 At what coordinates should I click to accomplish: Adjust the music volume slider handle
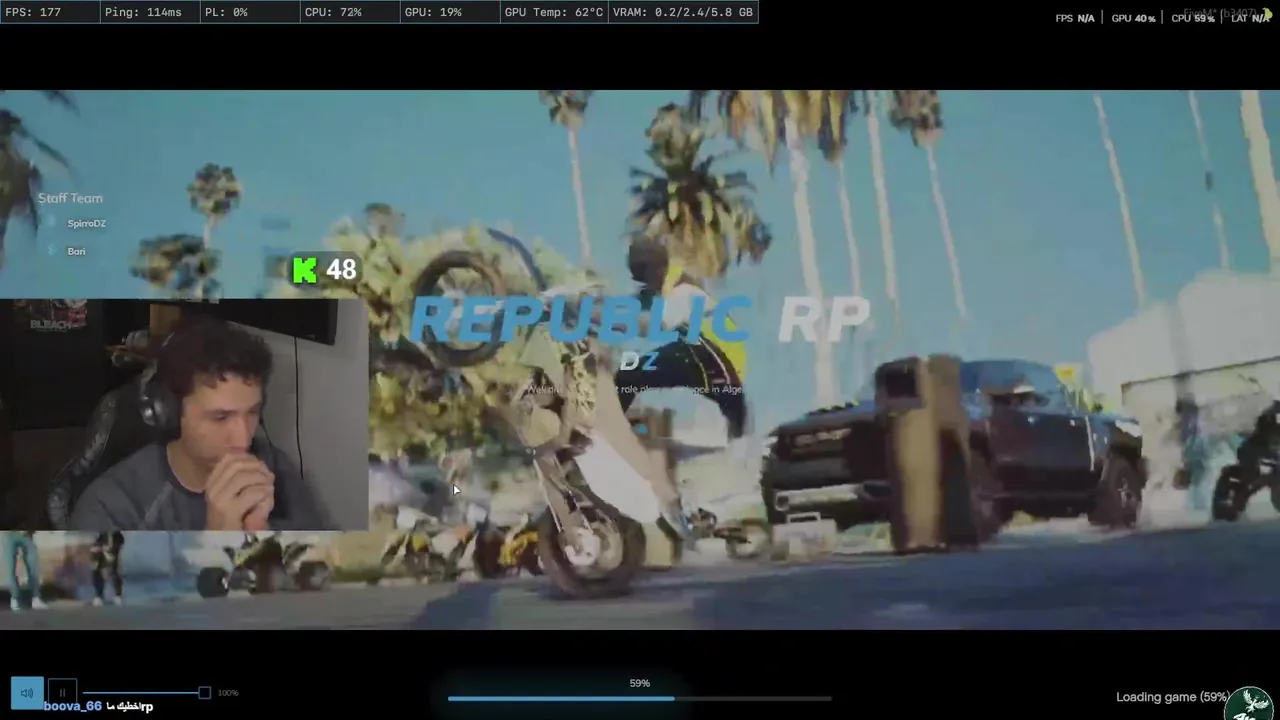[x=204, y=692]
